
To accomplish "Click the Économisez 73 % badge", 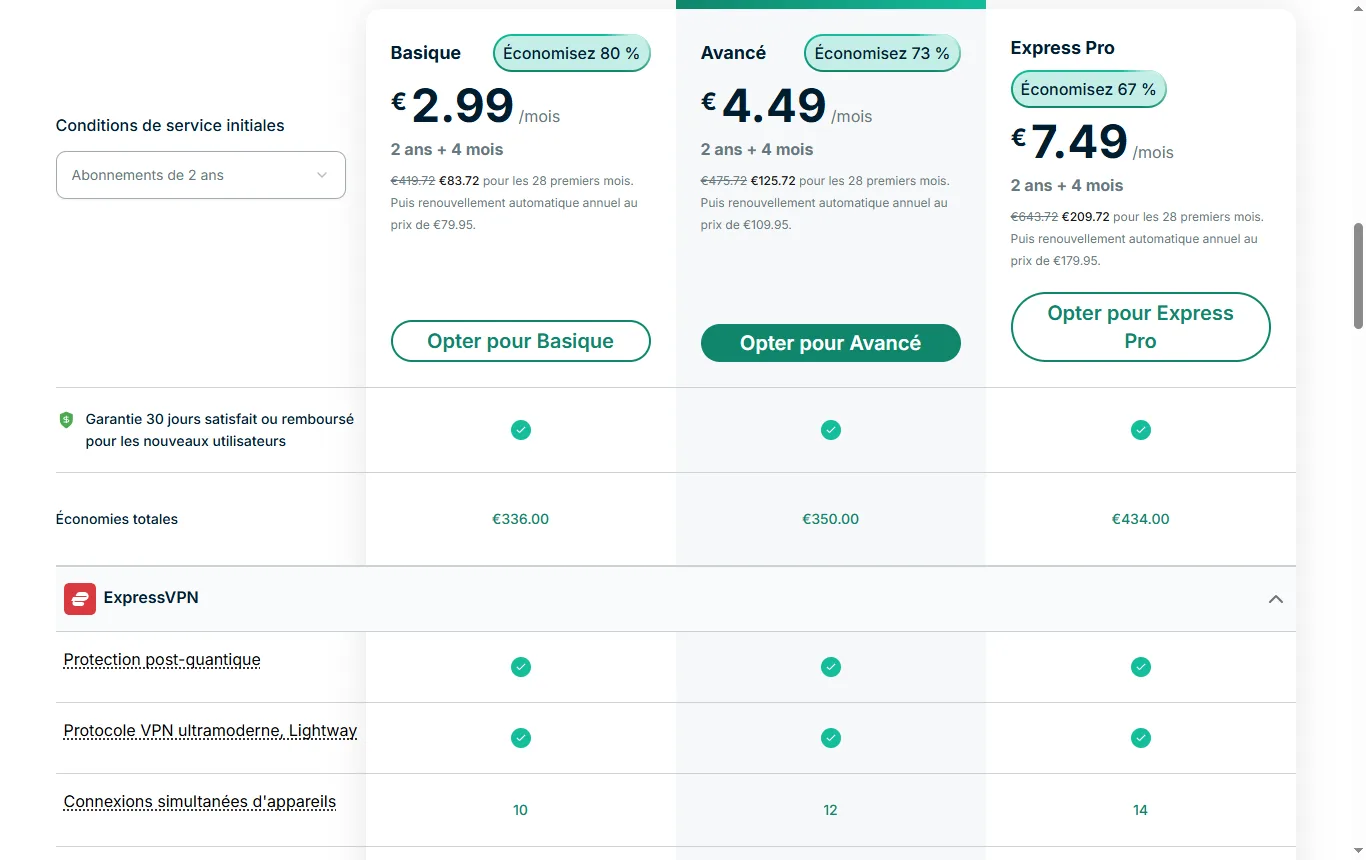I will (882, 53).
